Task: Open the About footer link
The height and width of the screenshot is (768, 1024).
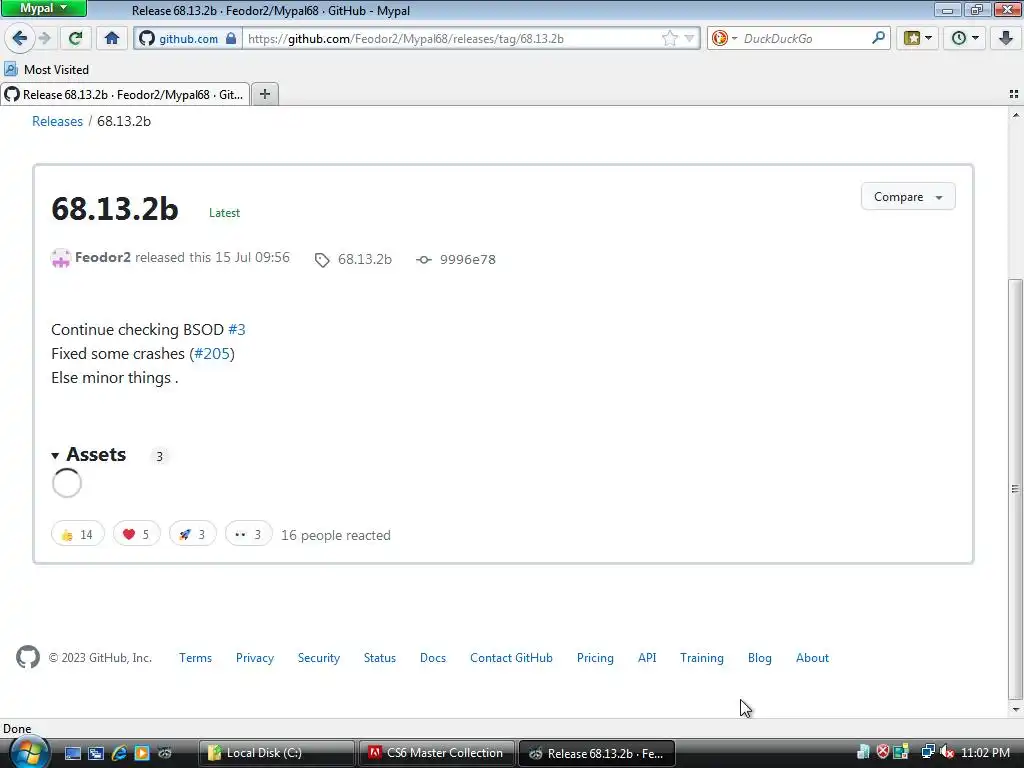Action: coord(812,658)
